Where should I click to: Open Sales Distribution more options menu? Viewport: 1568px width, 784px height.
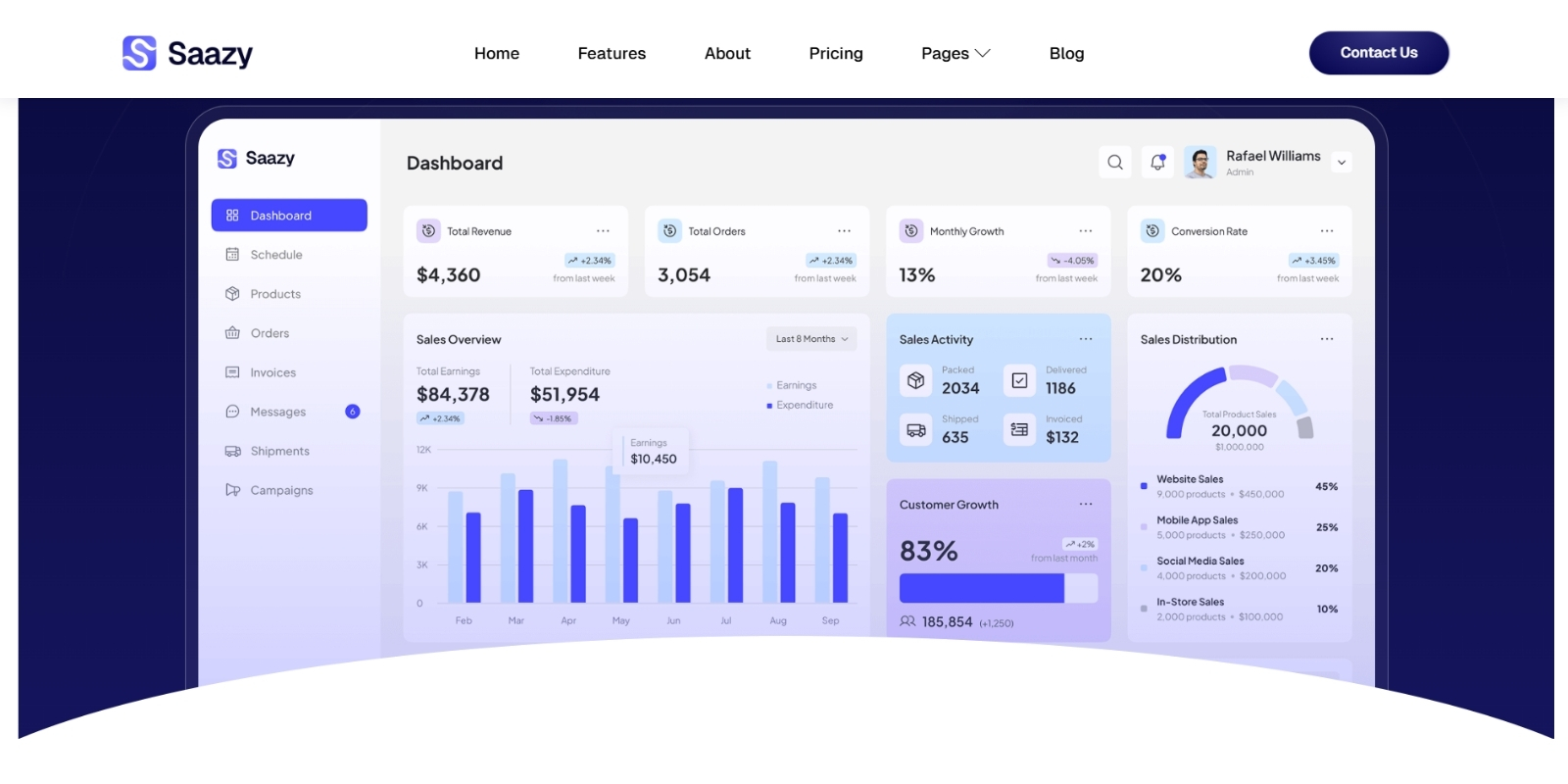coord(1326,339)
